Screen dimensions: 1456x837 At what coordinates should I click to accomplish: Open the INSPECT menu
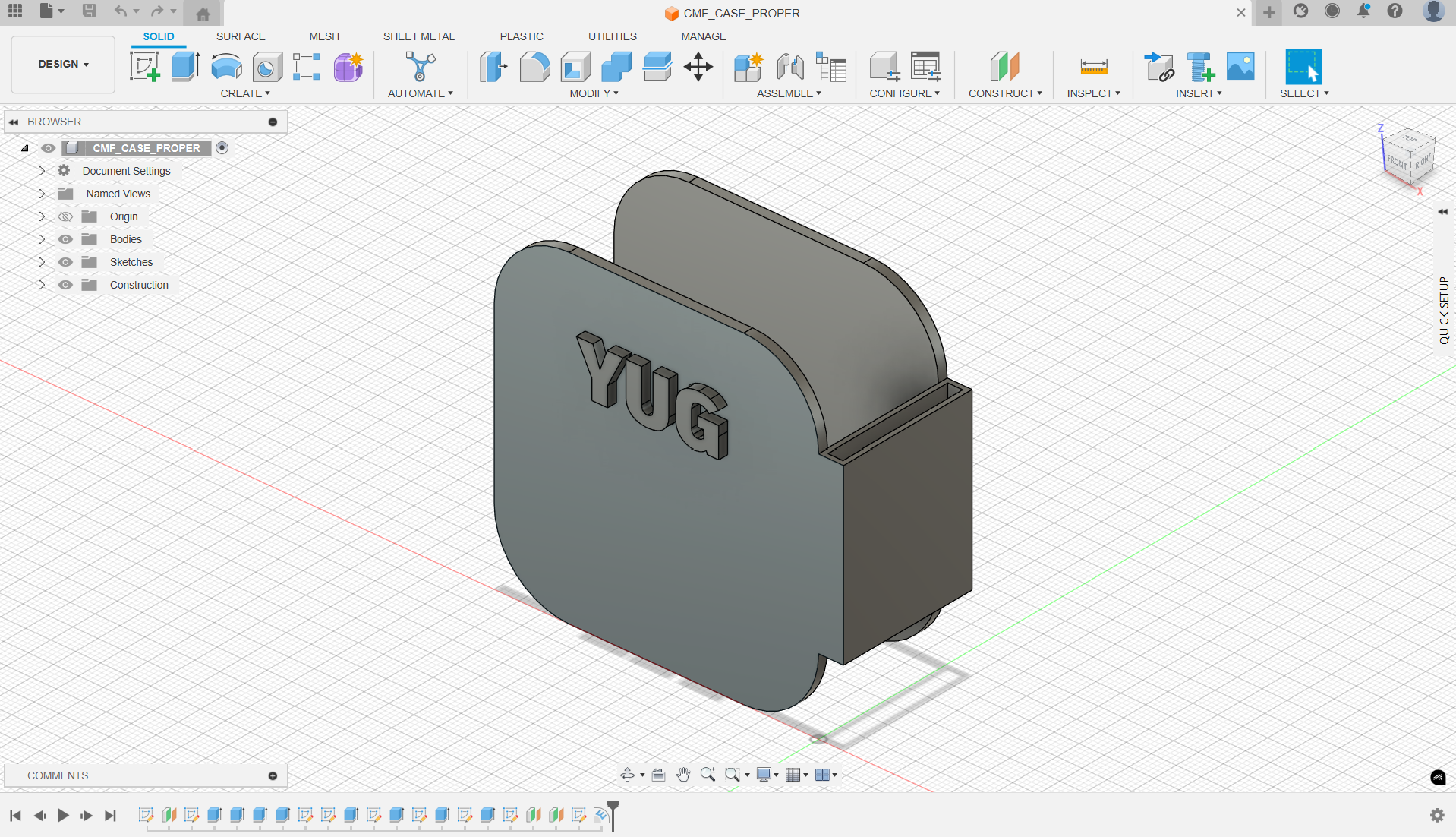(1094, 93)
